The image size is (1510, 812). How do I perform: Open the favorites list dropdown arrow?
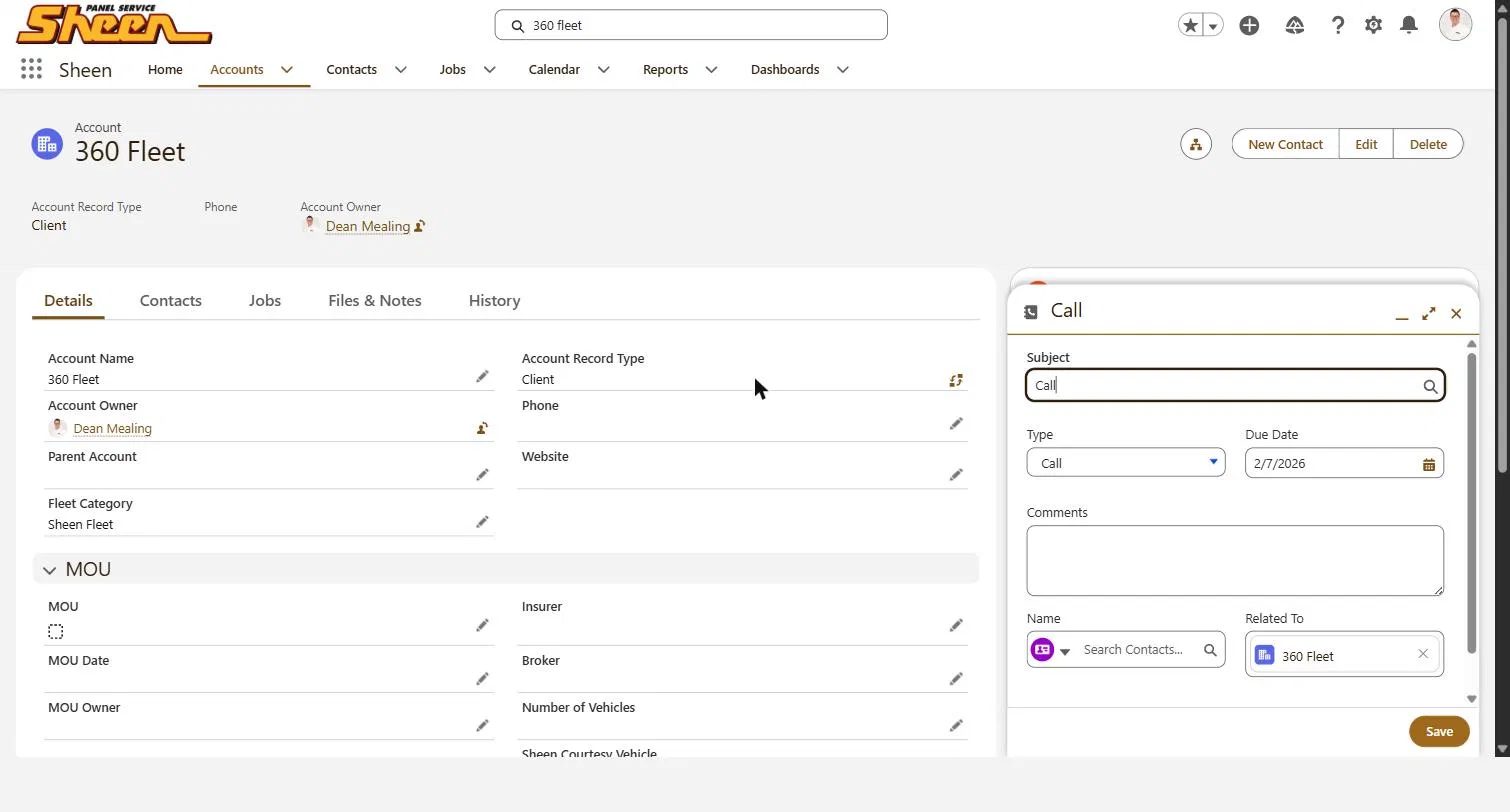point(1213,26)
